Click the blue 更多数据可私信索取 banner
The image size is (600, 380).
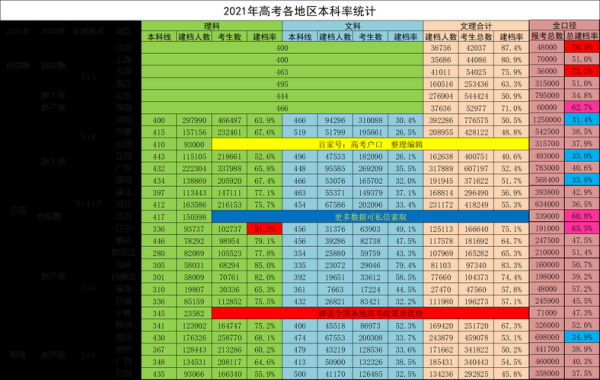[370, 217]
